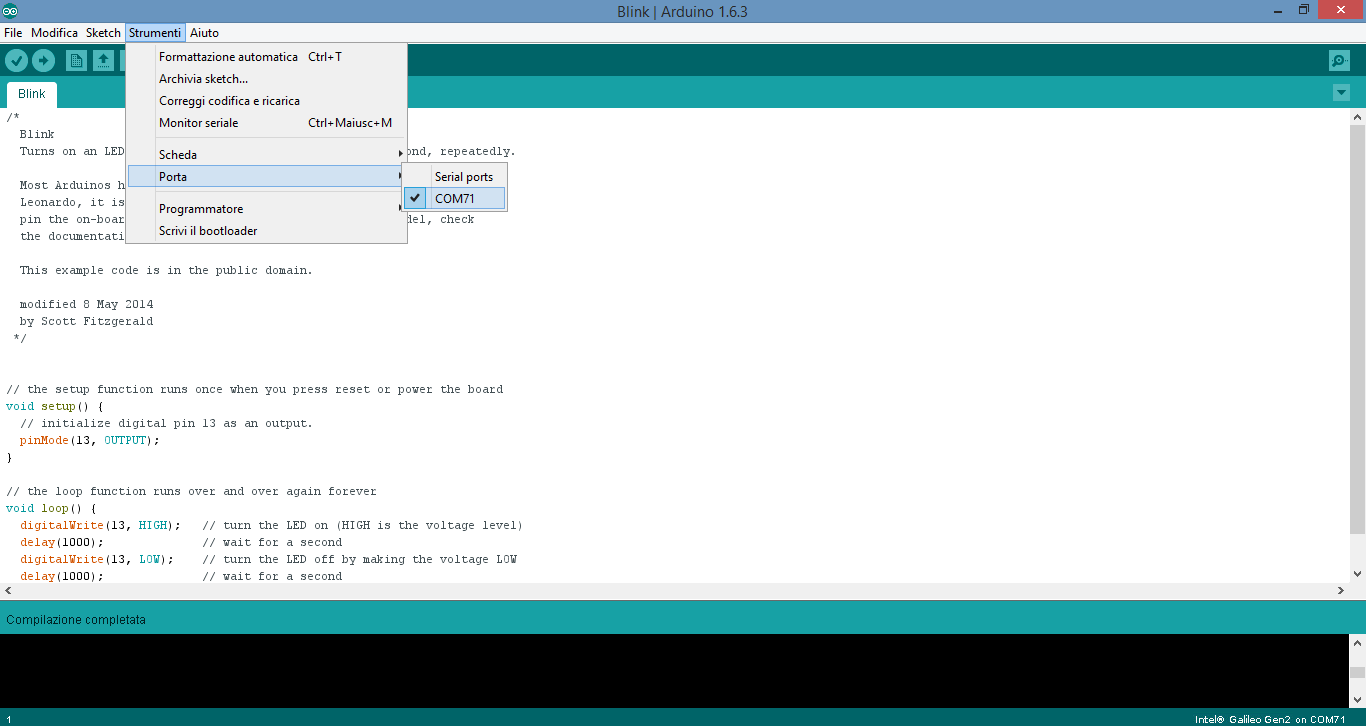Click the New sketch toolbar icon
Screen dimensions: 1366x726
76,61
